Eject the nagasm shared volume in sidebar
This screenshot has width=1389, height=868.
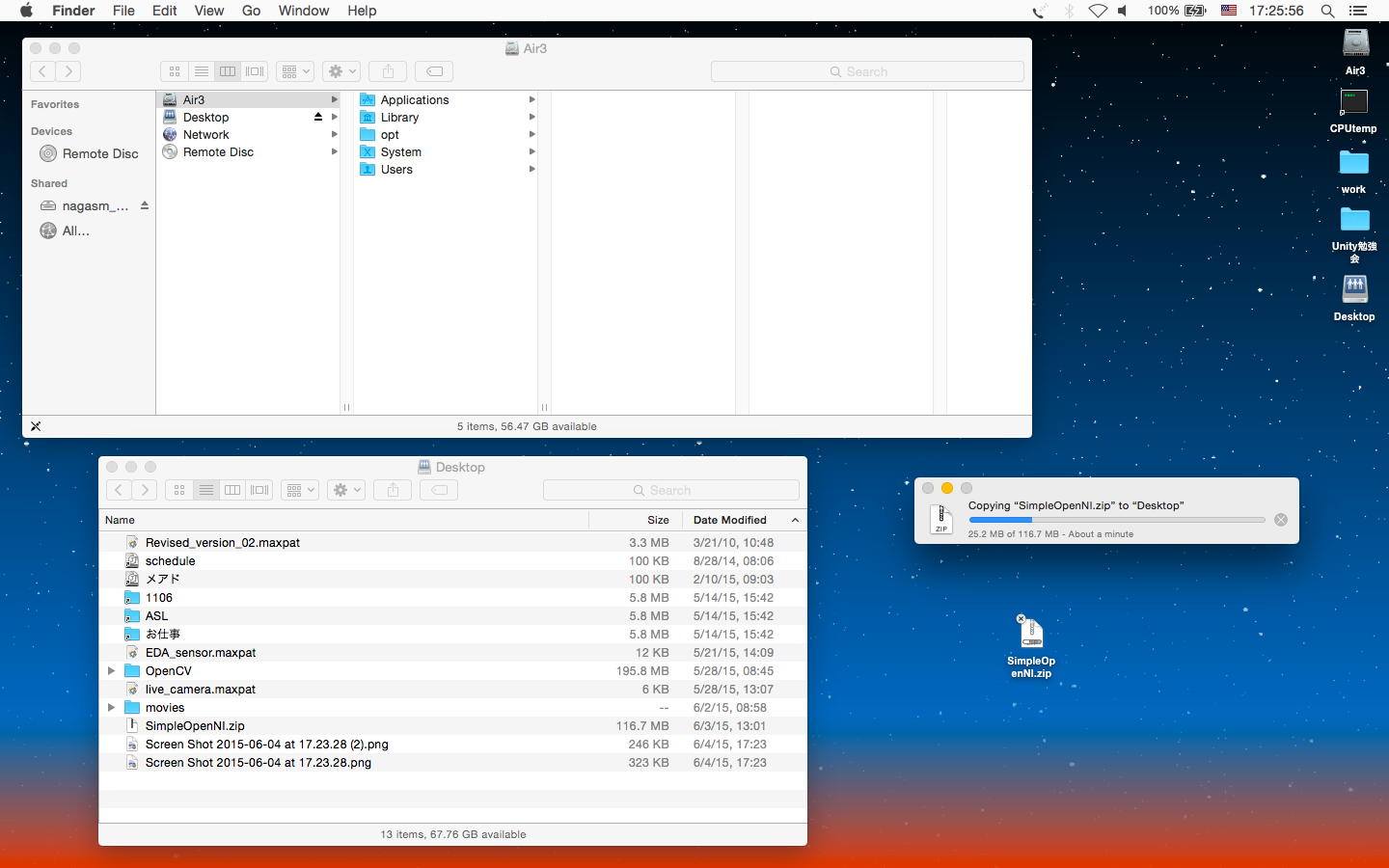click(x=145, y=205)
